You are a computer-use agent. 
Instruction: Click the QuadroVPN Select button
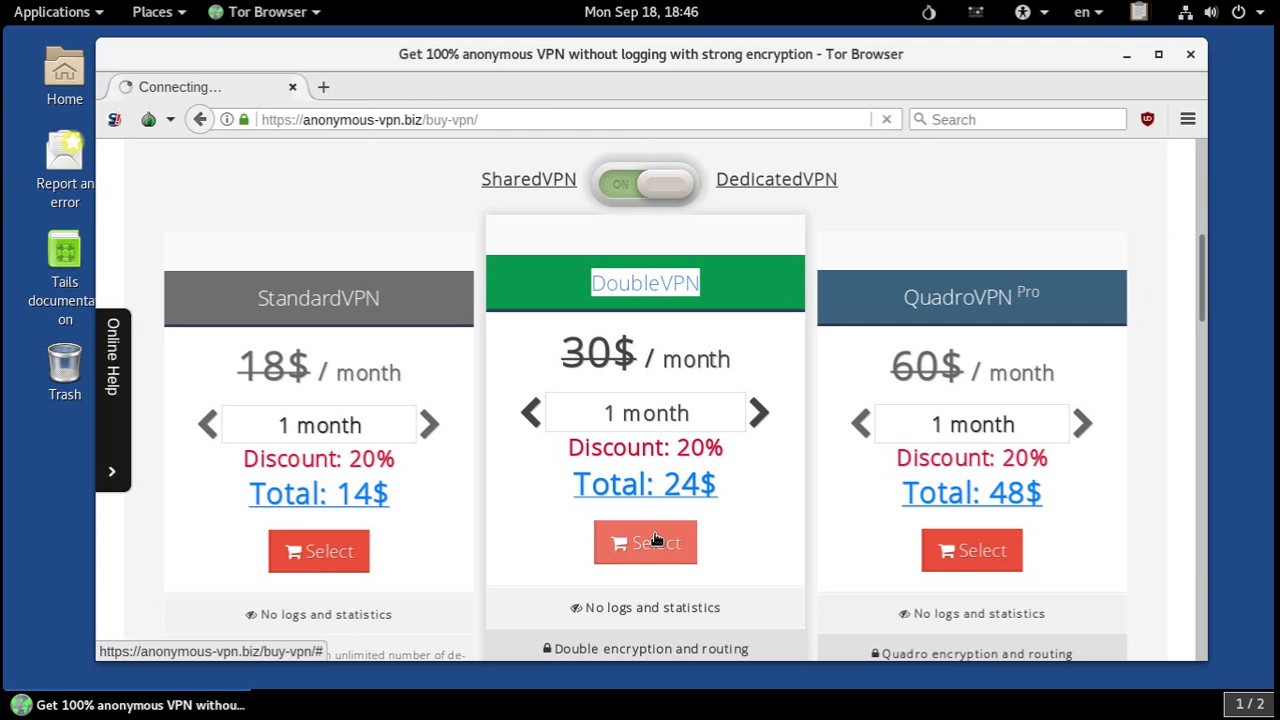(x=972, y=550)
